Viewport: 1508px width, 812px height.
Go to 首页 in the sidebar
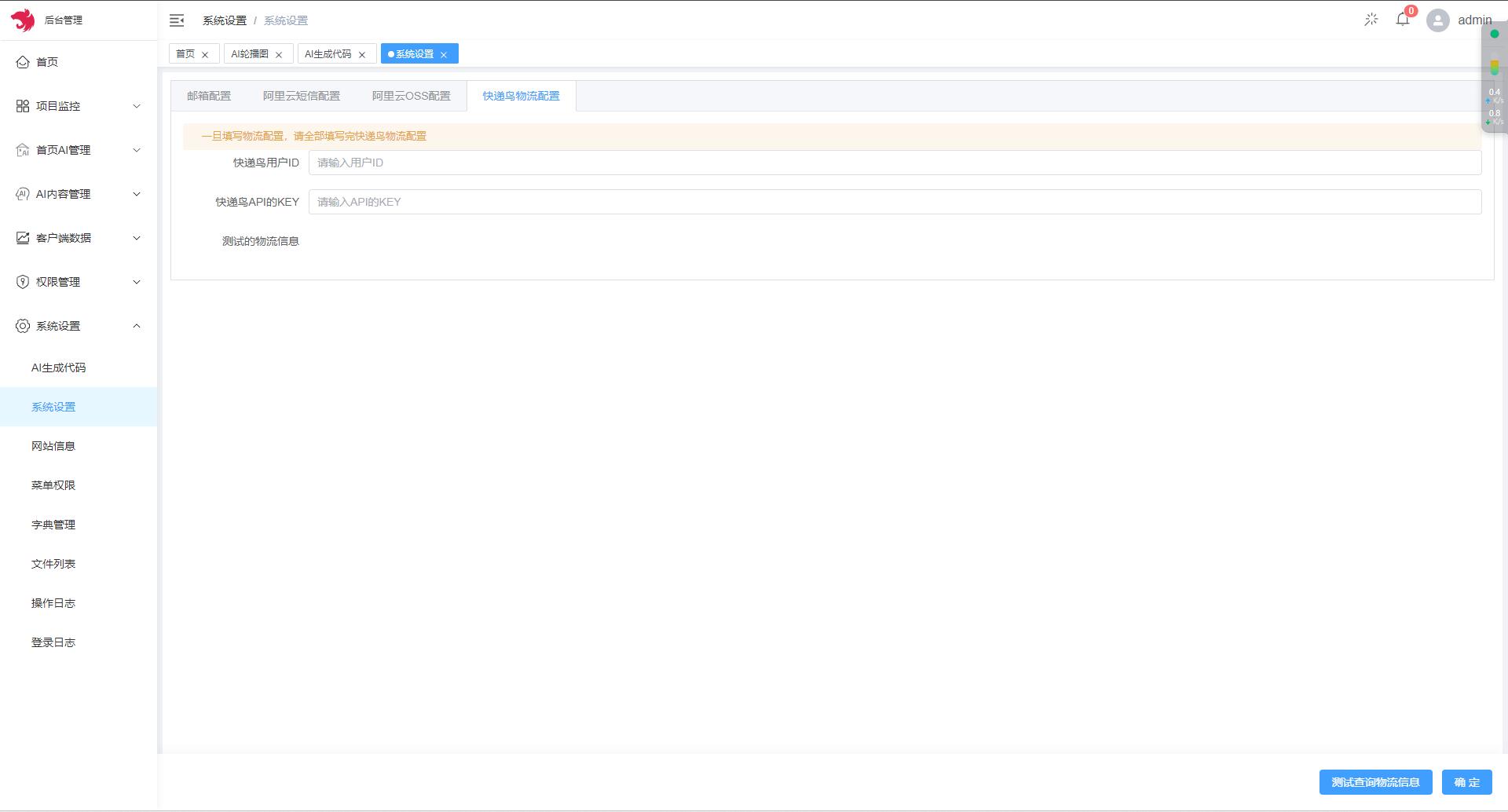[x=79, y=62]
